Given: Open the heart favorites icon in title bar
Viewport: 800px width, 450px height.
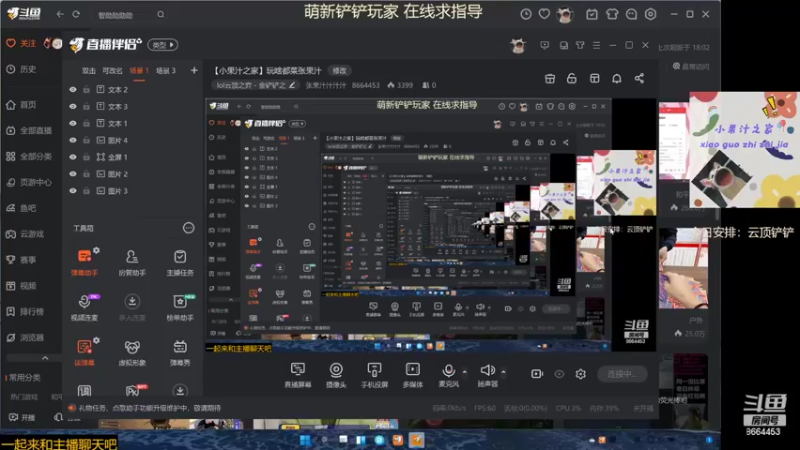Looking at the screenshot, I should [544, 14].
